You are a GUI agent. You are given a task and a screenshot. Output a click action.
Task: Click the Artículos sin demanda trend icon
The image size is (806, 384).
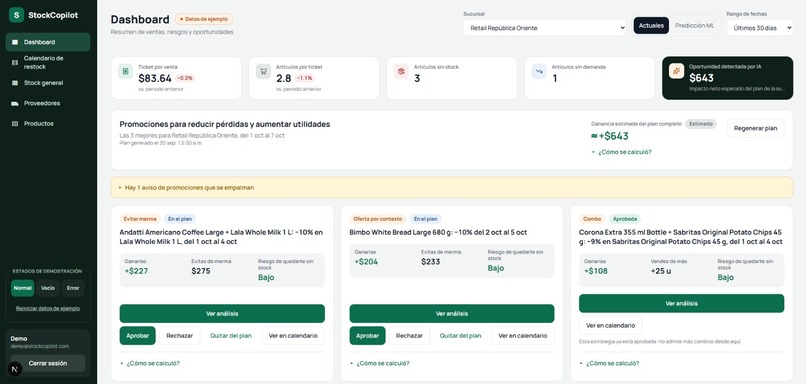click(x=539, y=71)
